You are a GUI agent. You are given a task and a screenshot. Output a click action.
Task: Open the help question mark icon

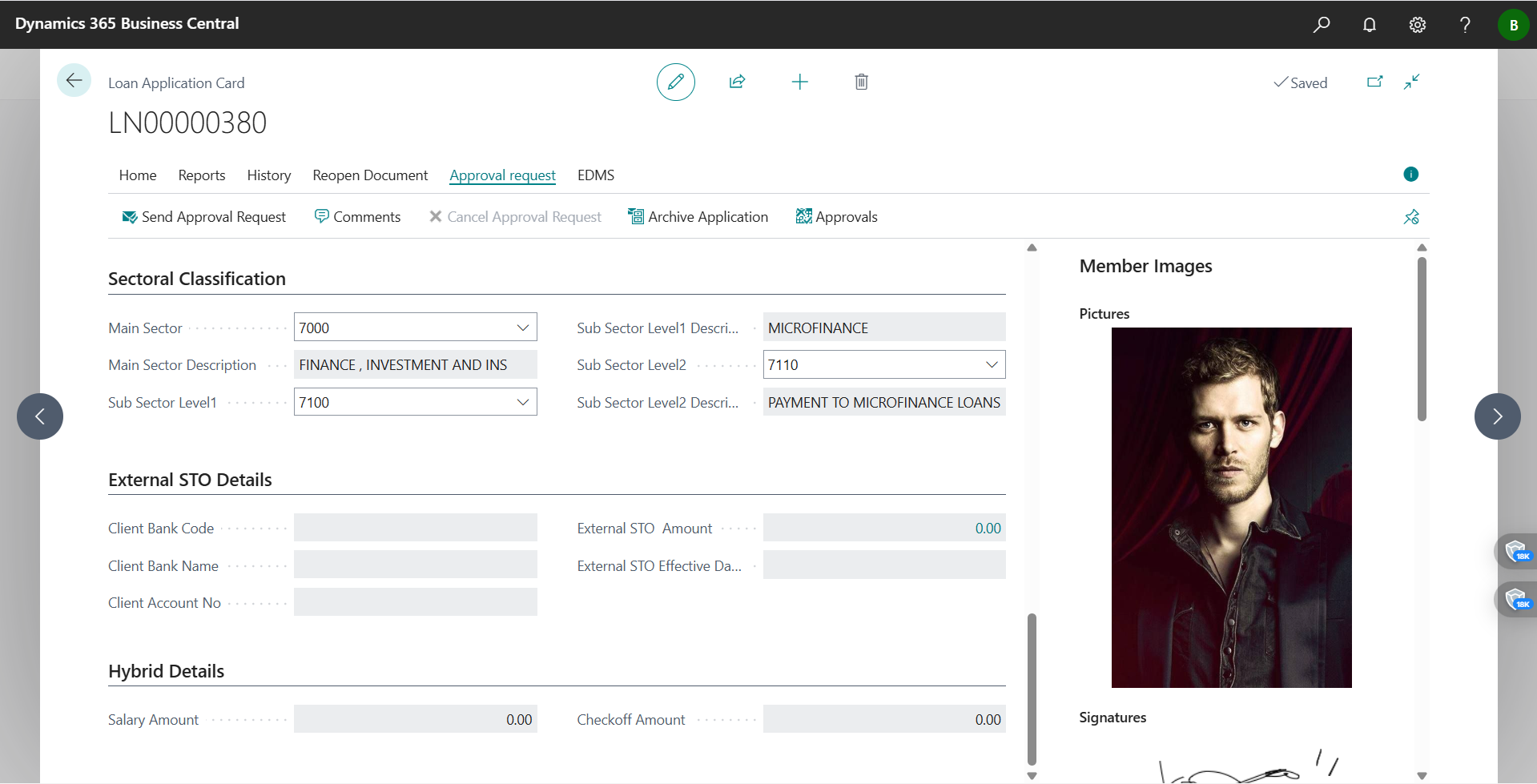coord(1465,24)
